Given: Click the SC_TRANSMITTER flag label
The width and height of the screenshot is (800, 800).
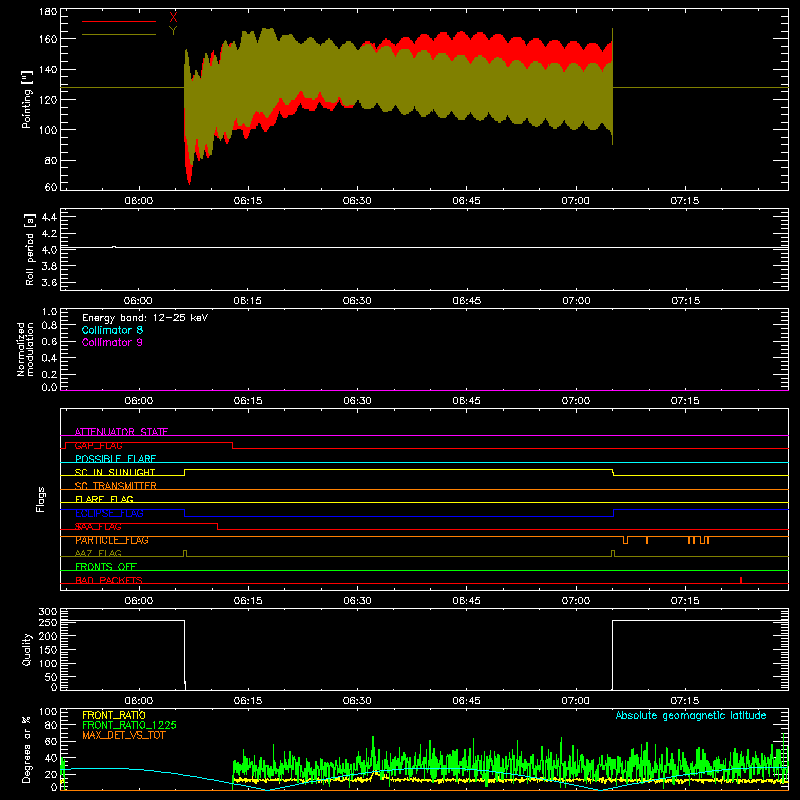Looking at the screenshot, I should pos(116,486).
